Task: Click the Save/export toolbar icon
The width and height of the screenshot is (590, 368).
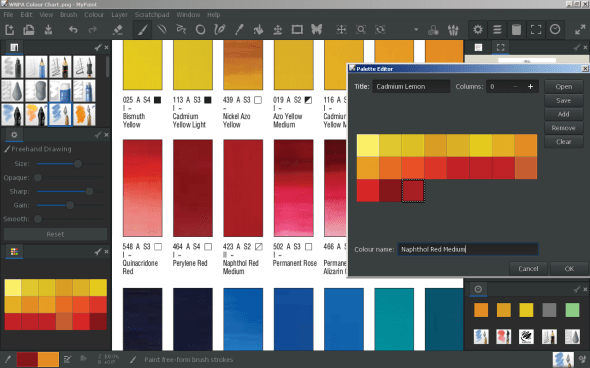Action: click(48, 30)
